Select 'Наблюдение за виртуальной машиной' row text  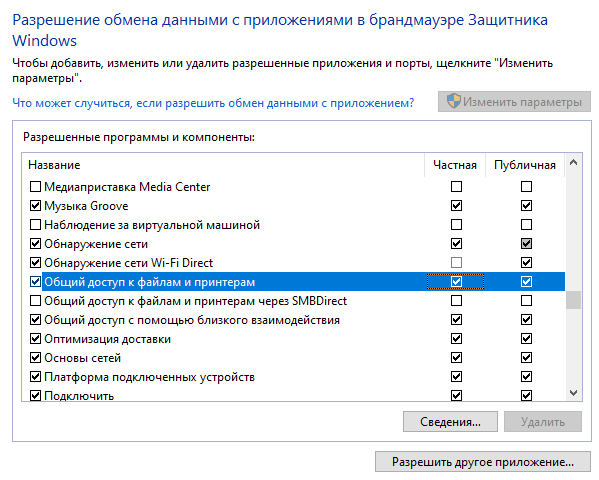pos(152,225)
